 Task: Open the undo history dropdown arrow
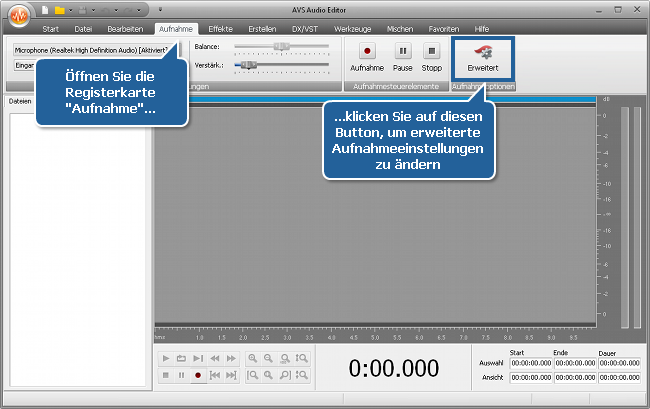[116, 10]
